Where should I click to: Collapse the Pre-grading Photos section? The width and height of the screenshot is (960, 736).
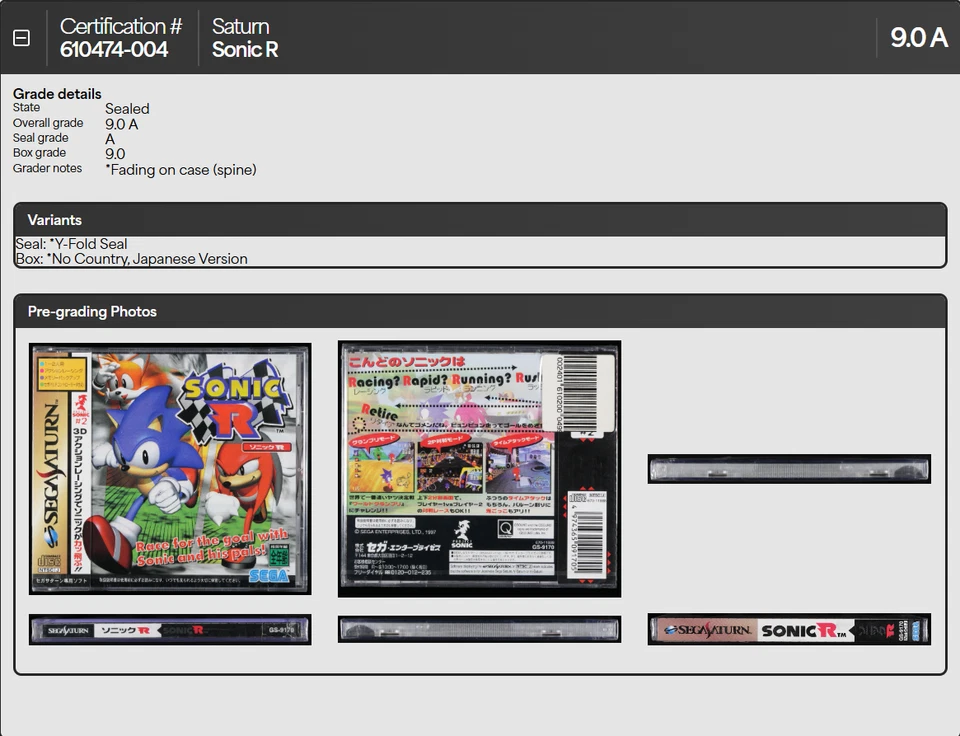click(x=92, y=311)
